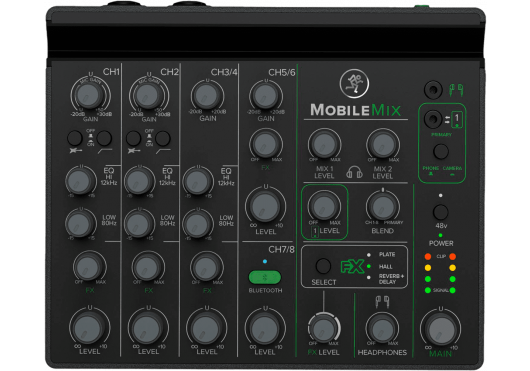Set the CH5/6 FX send knob

266,145
